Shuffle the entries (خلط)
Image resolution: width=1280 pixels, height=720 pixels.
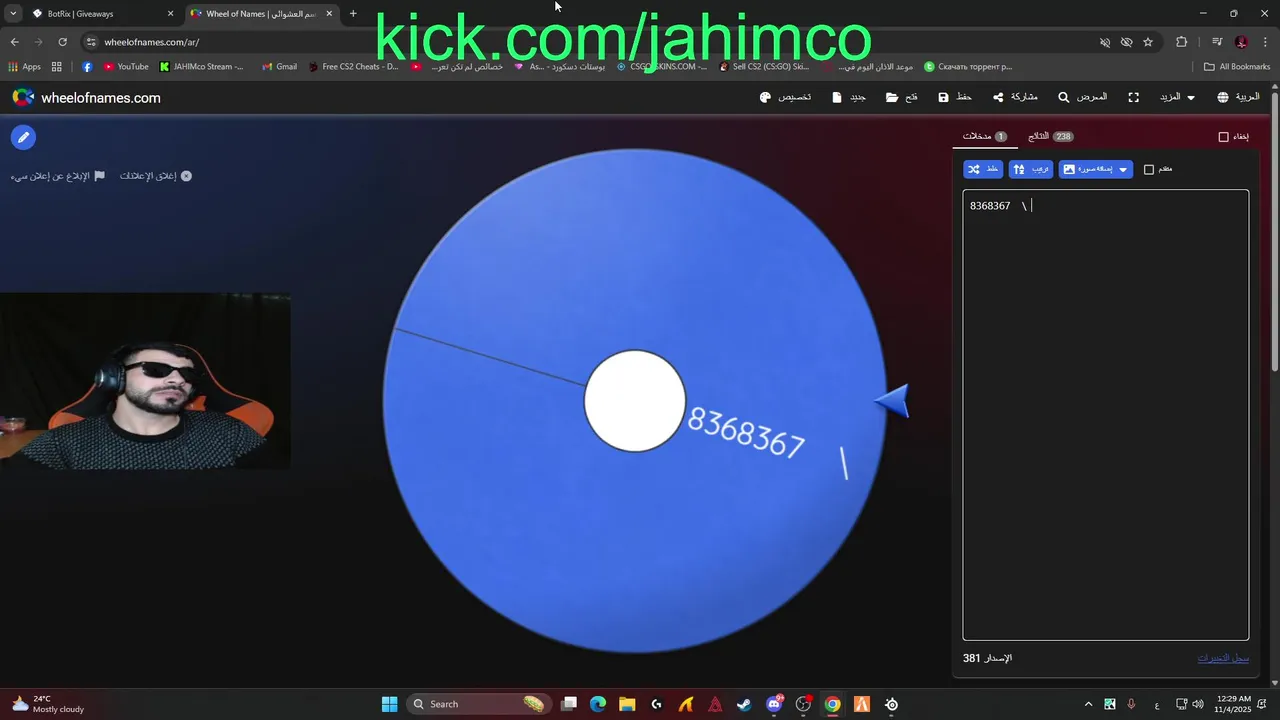(983, 169)
